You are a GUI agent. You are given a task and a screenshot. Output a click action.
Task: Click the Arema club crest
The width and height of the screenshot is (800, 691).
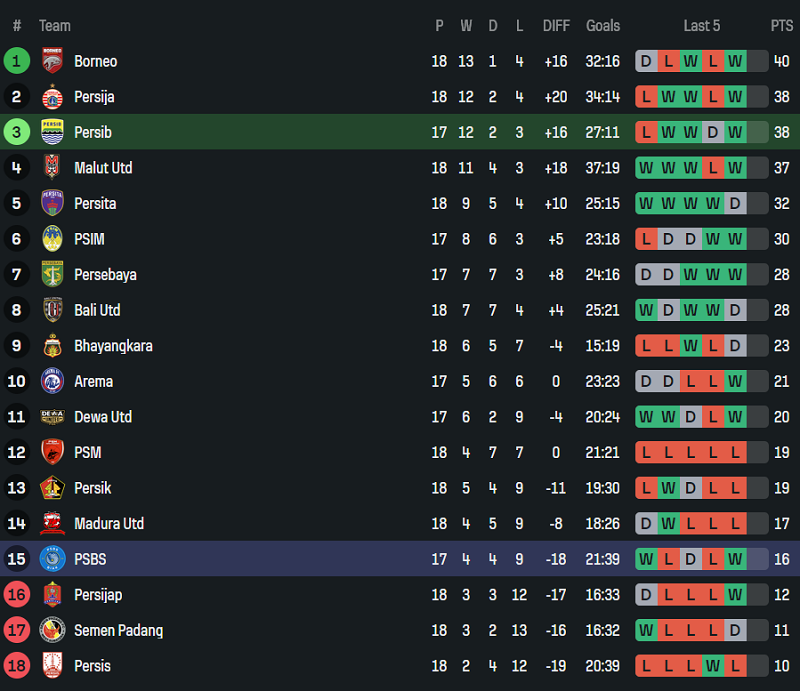[52, 381]
